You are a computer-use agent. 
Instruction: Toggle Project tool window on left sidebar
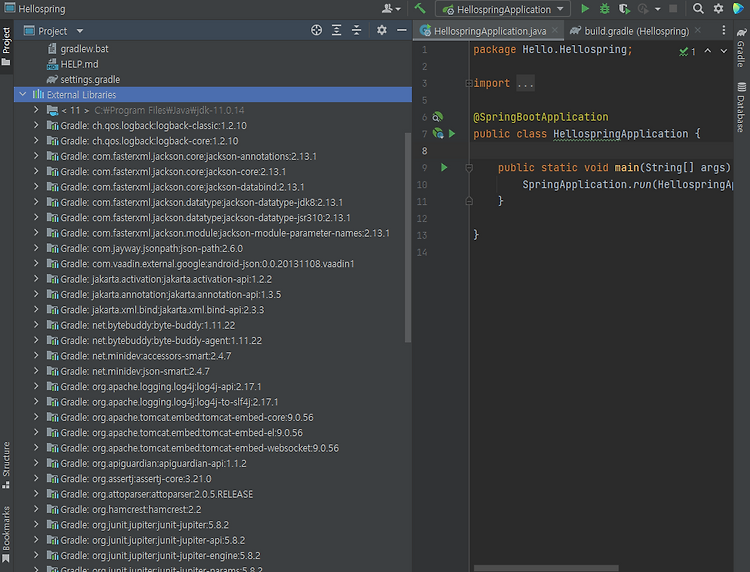(6, 46)
